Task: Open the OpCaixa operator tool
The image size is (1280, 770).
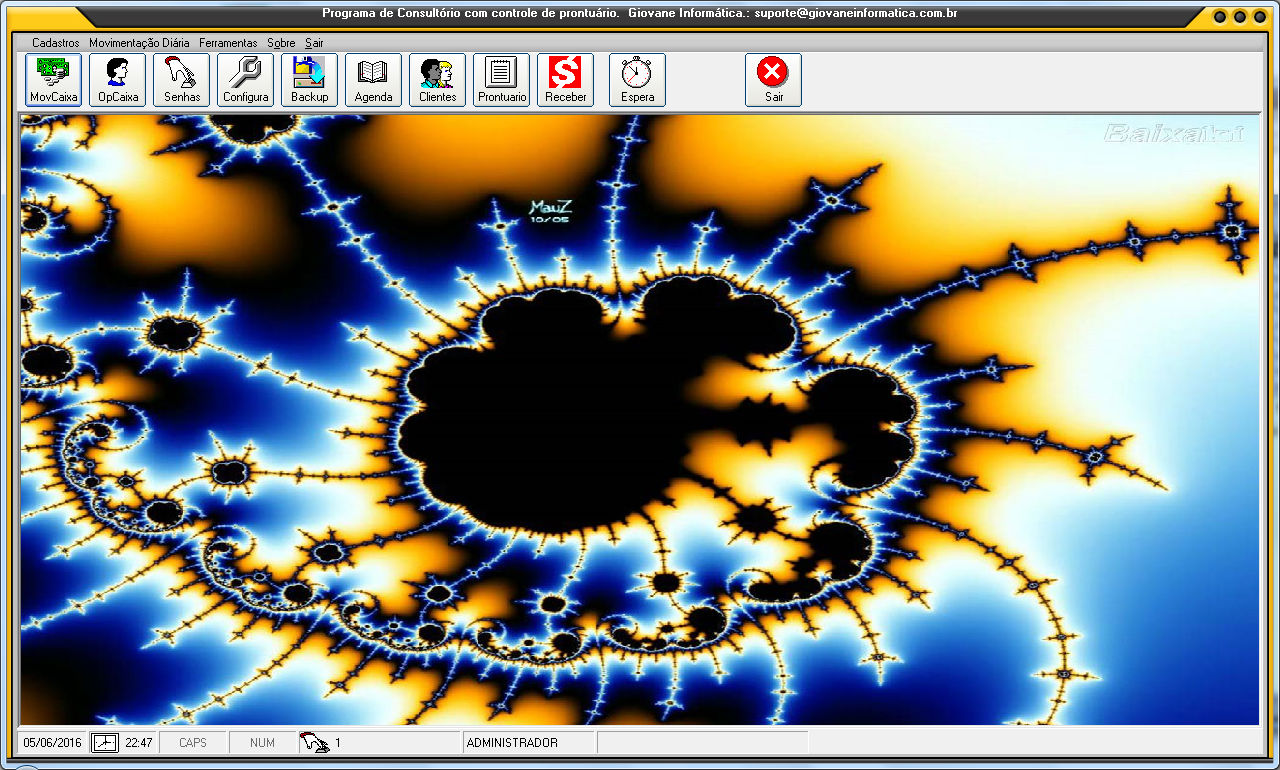Action: point(118,80)
